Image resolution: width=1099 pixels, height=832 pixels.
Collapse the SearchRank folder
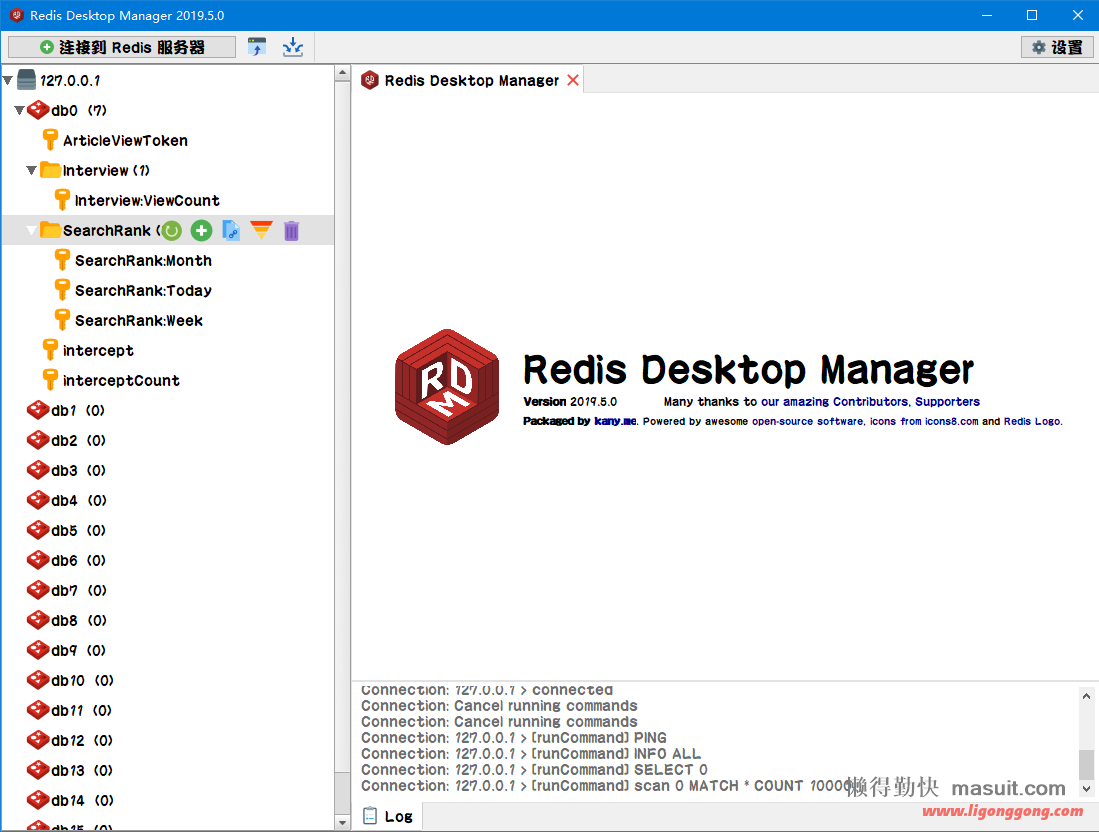tap(32, 230)
